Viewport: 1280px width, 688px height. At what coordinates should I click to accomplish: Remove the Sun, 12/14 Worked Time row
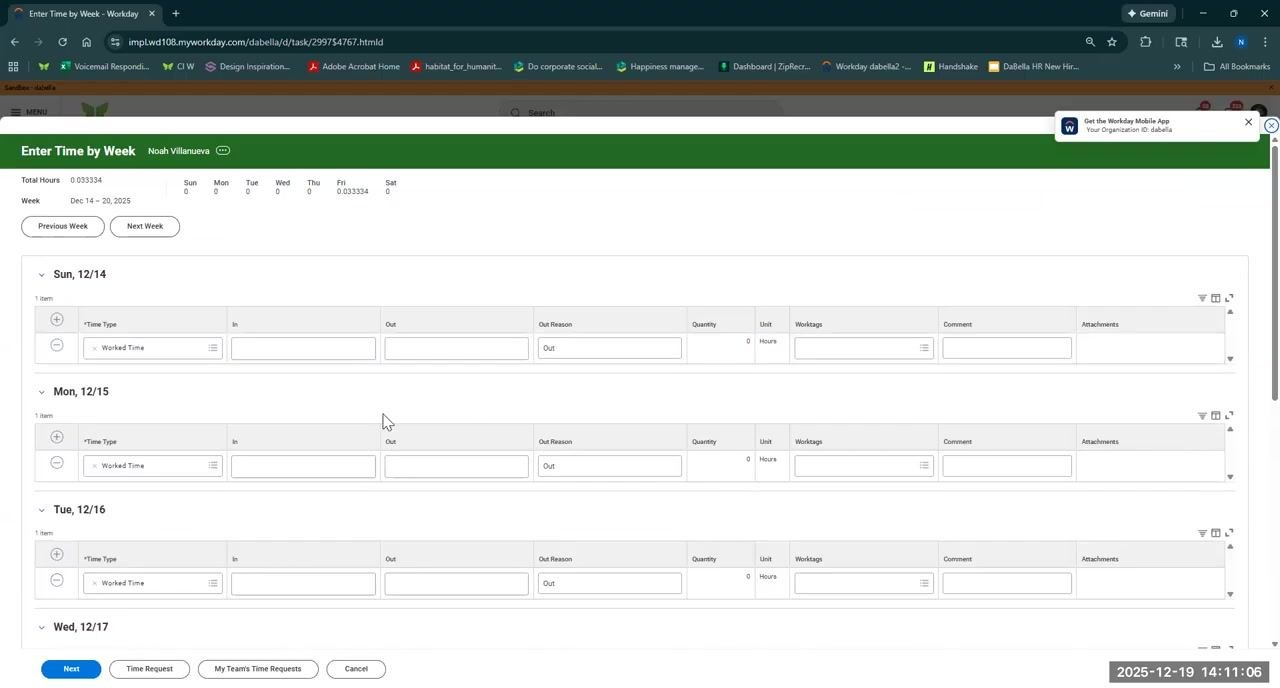57,346
